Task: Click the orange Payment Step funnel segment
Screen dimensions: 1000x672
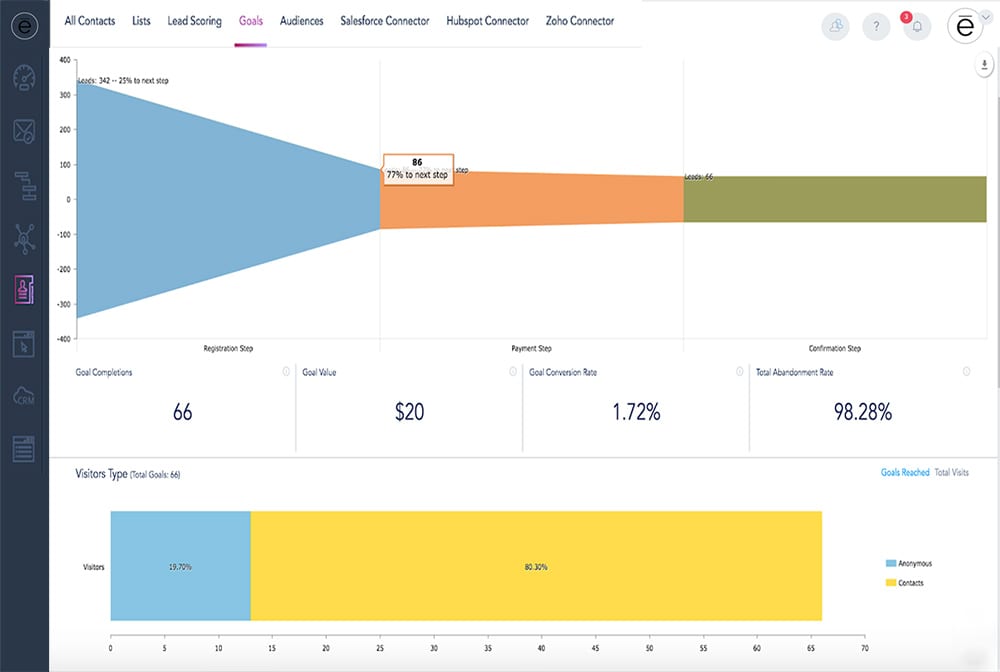Action: pyautogui.click(x=560, y=198)
